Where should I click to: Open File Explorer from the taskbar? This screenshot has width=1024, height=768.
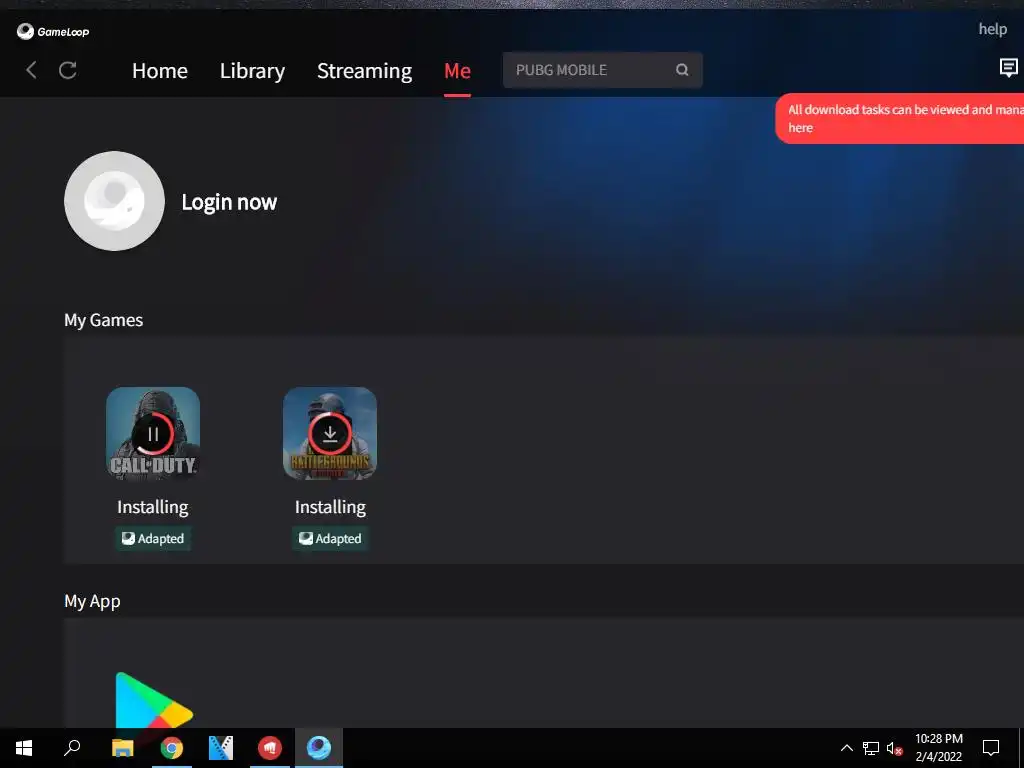coord(122,748)
